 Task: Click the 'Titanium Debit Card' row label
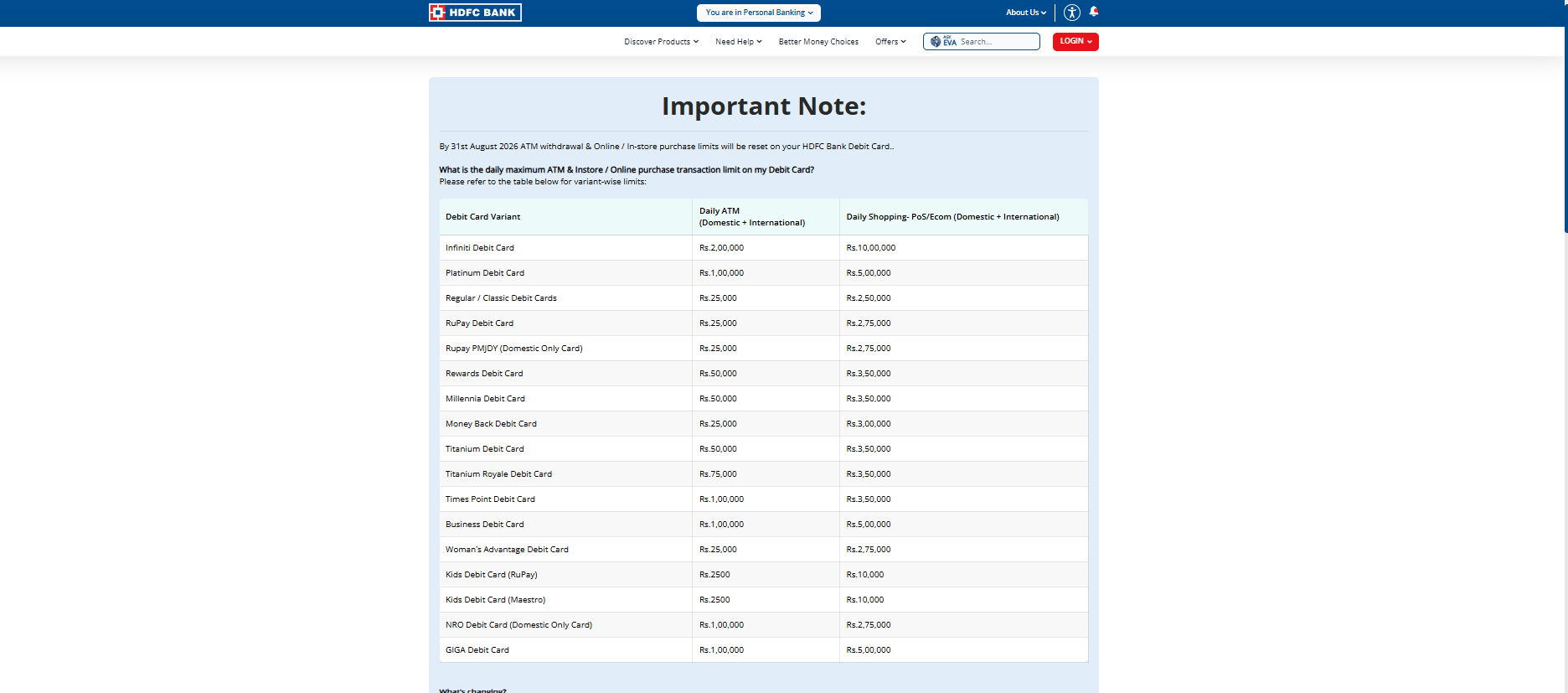pos(484,449)
